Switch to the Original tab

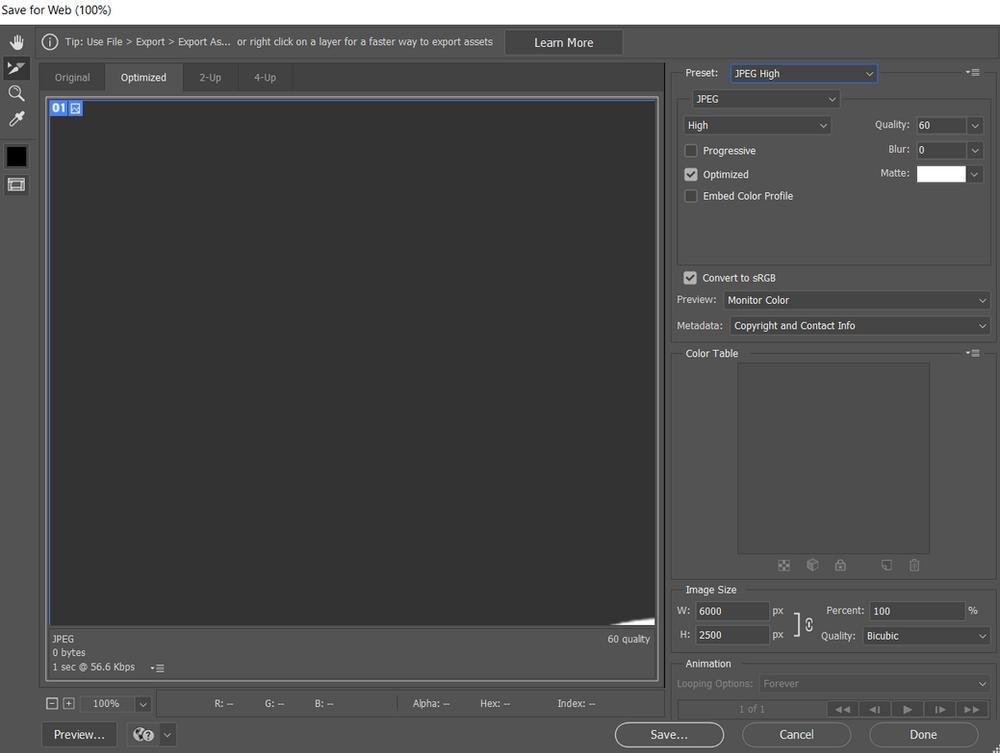(x=71, y=76)
